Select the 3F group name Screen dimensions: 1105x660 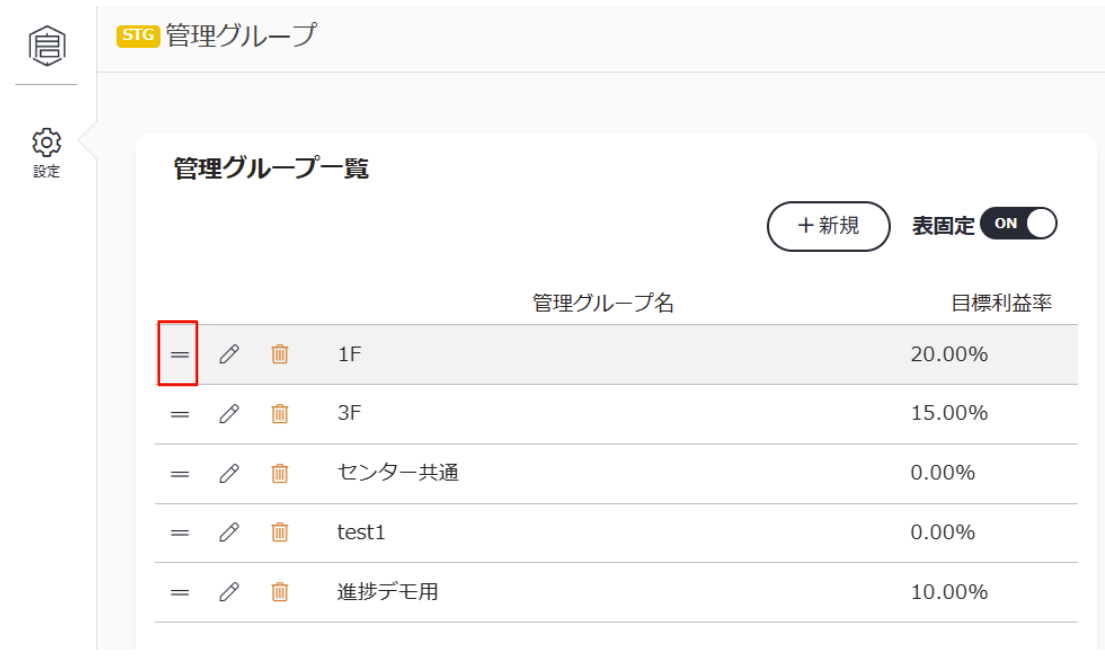pyautogui.click(x=350, y=413)
